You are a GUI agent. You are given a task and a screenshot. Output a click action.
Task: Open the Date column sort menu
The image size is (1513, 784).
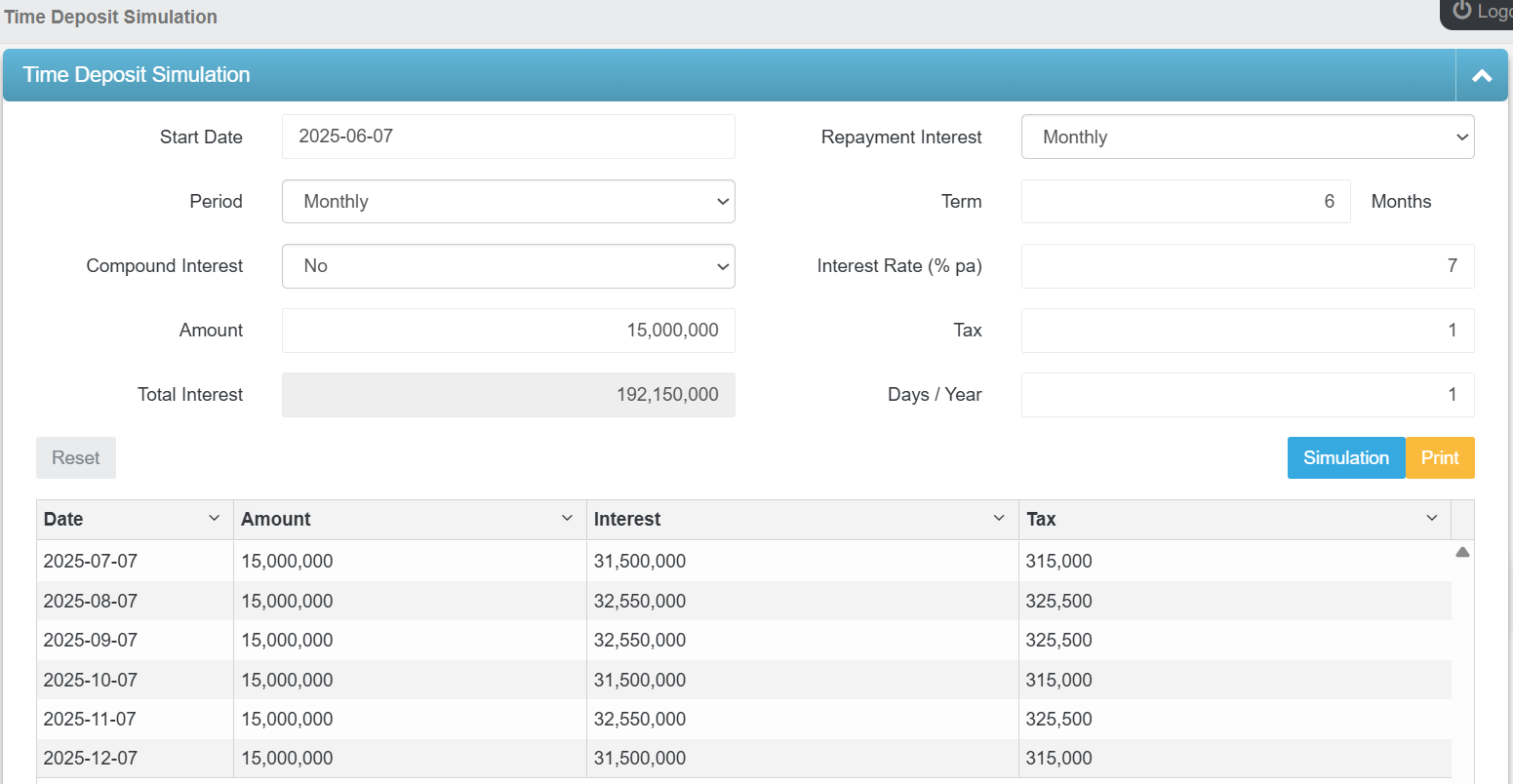(x=216, y=519)
